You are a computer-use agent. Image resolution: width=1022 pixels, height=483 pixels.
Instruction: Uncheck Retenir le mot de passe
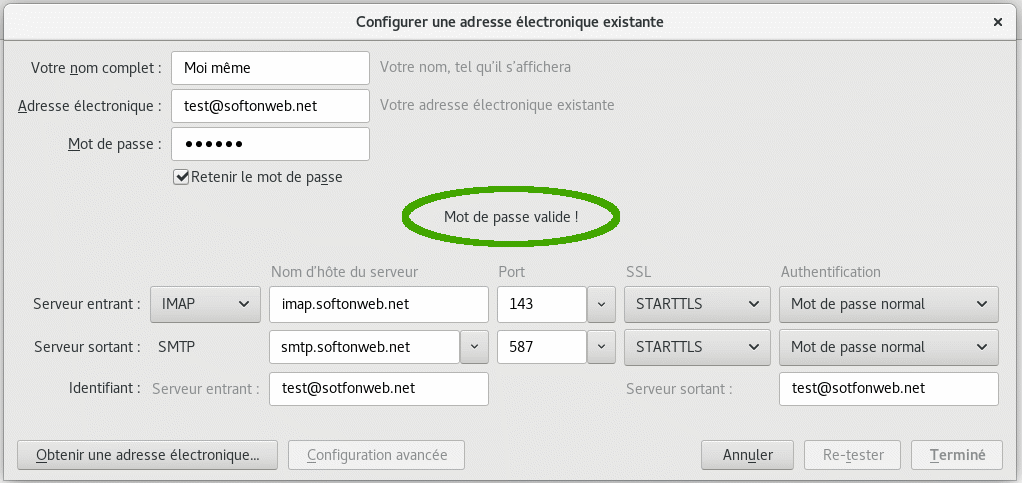point(181,177)
